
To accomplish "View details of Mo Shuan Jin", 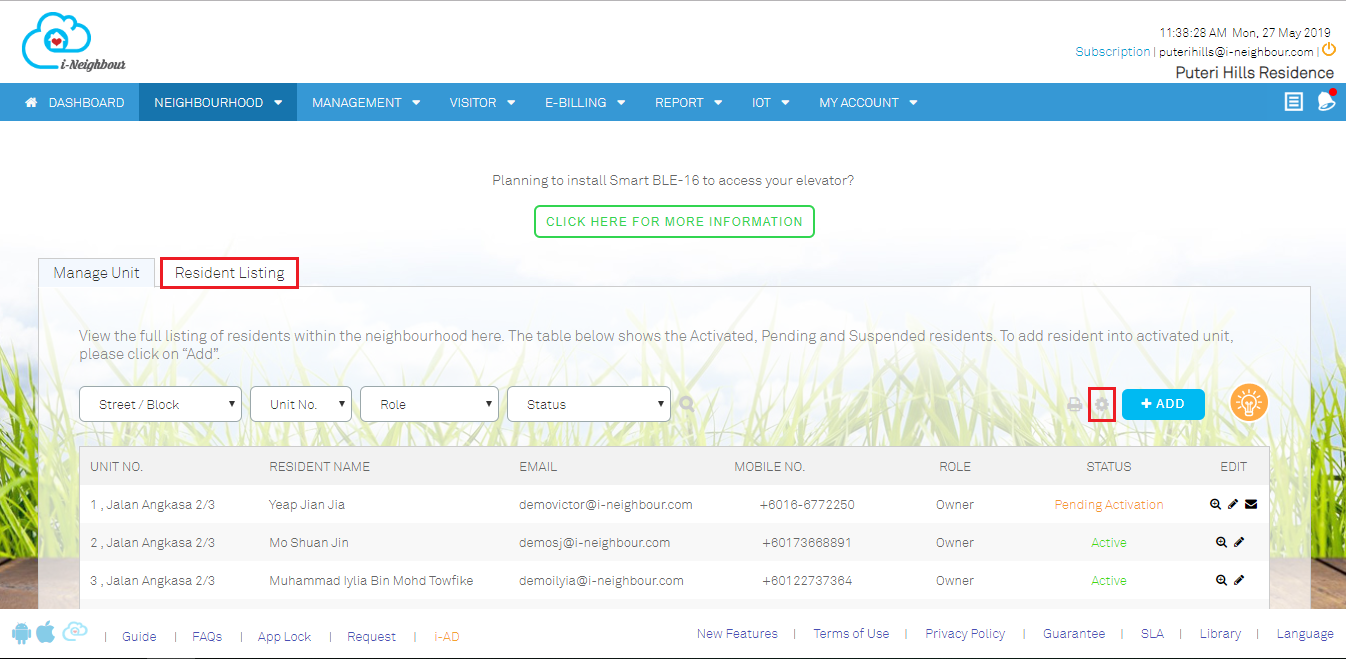I will pos(1221,543).
